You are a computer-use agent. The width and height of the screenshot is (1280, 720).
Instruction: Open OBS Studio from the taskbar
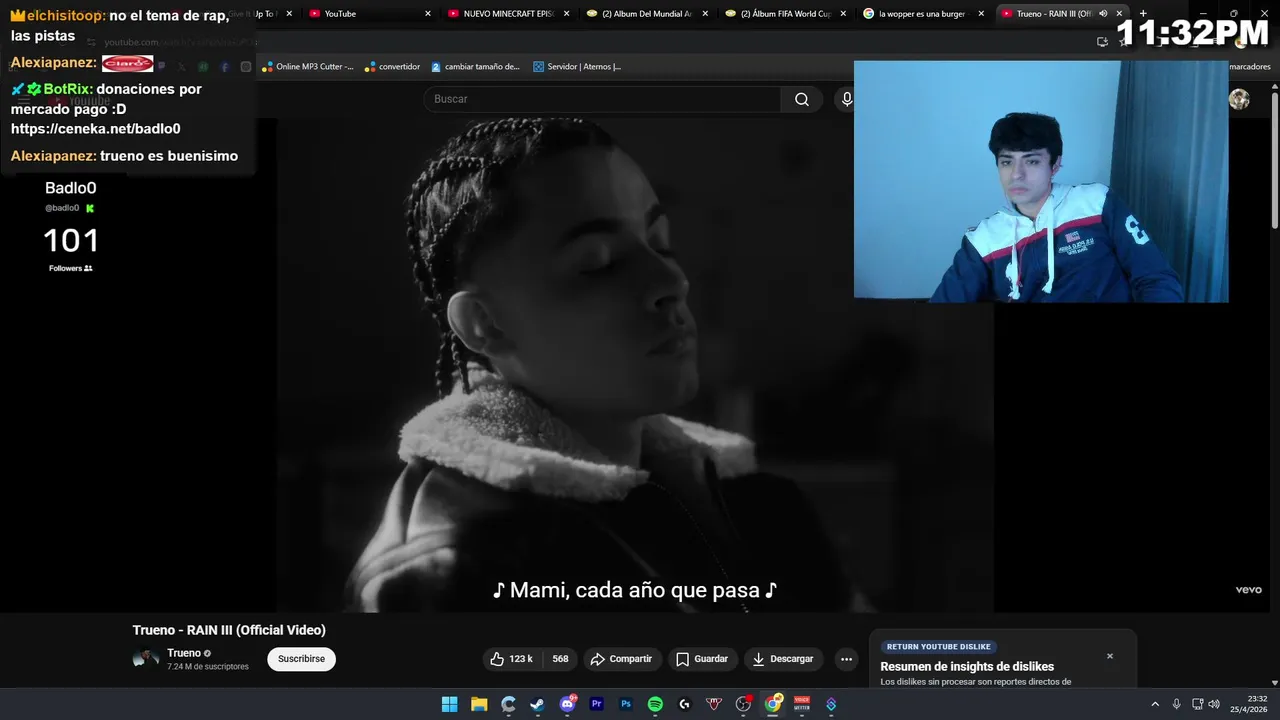pos(743,704)
